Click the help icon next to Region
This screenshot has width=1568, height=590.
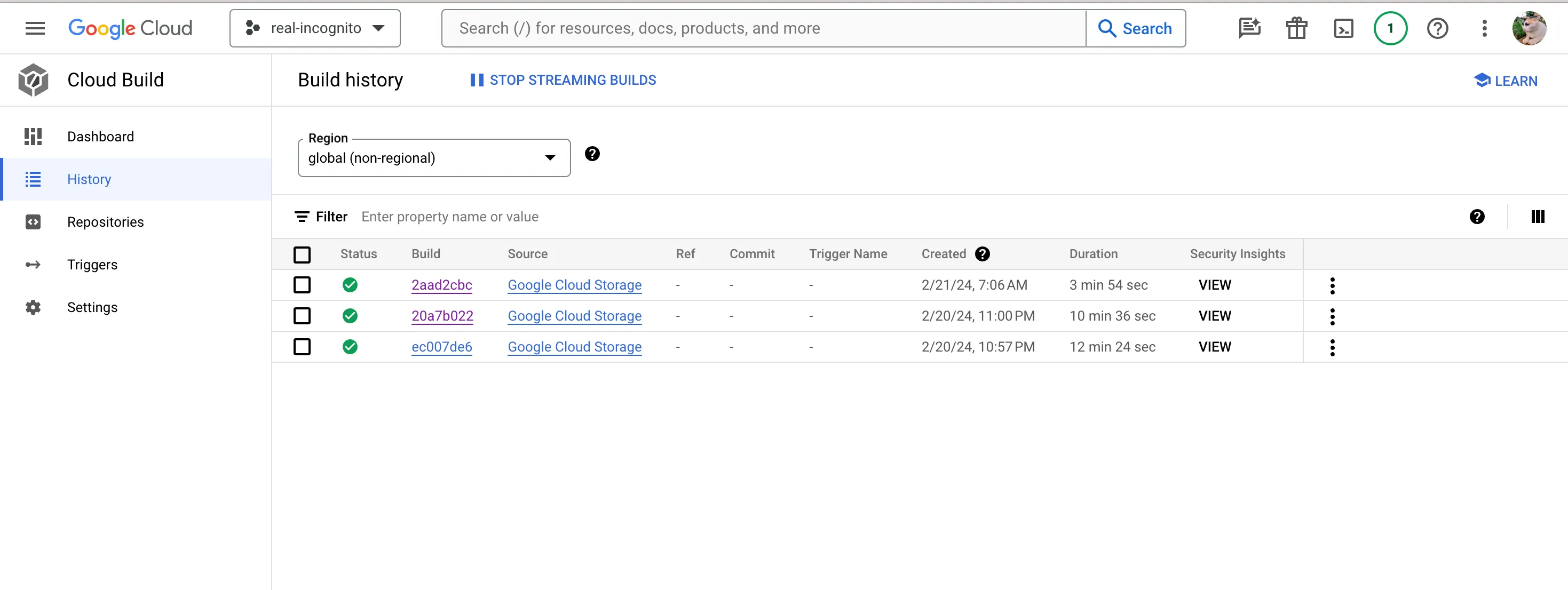pos(592,154)
